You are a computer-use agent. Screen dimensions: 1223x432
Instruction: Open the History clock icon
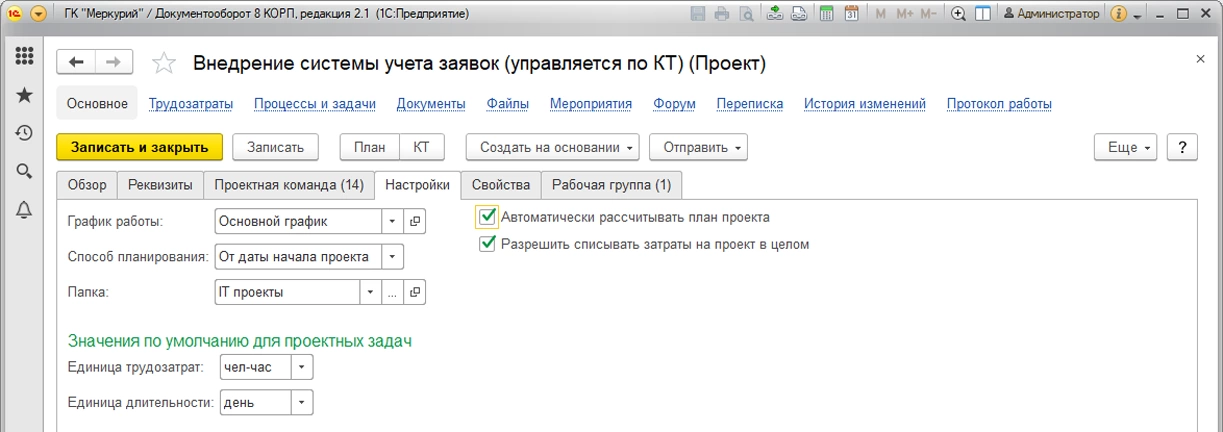24,133
